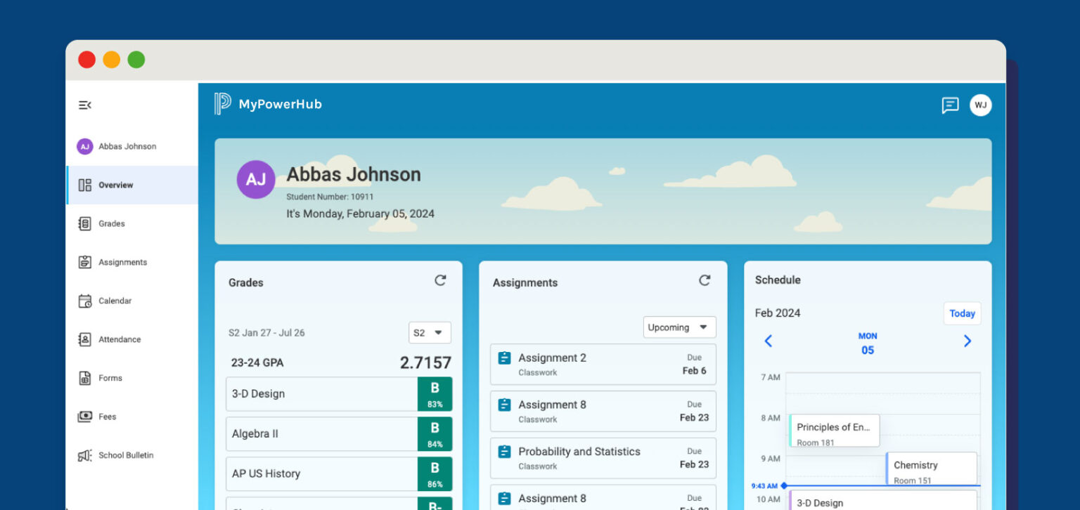
Task: Open the messages chat icon
Action: click(950, 105)
